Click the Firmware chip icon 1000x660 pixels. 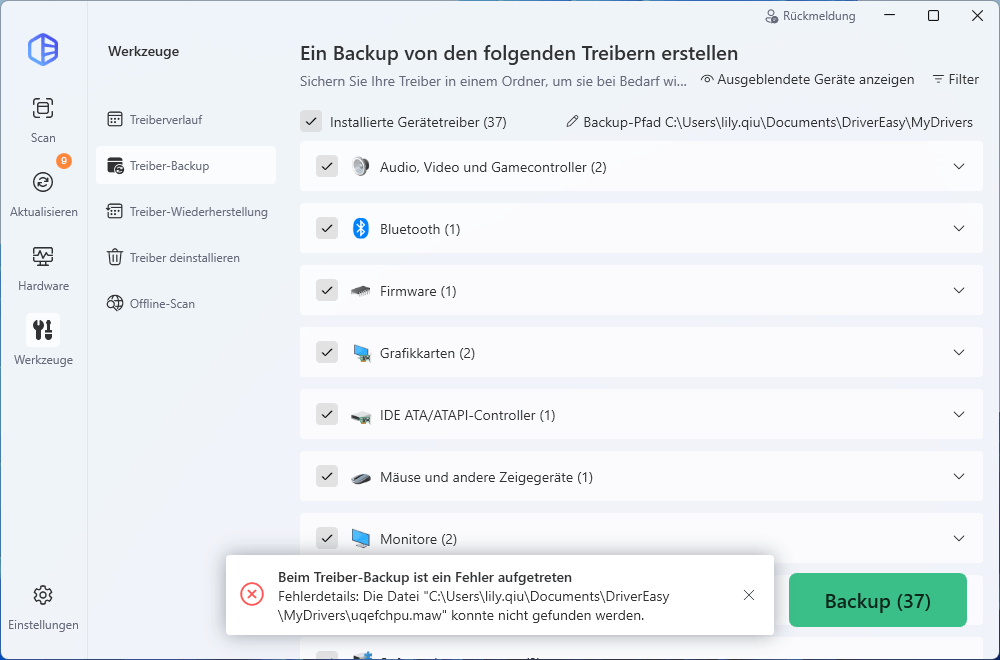click(x=360, y=291)
